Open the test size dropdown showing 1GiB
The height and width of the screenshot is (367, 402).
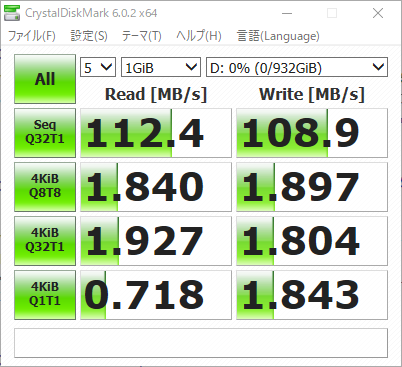[161, 67]
